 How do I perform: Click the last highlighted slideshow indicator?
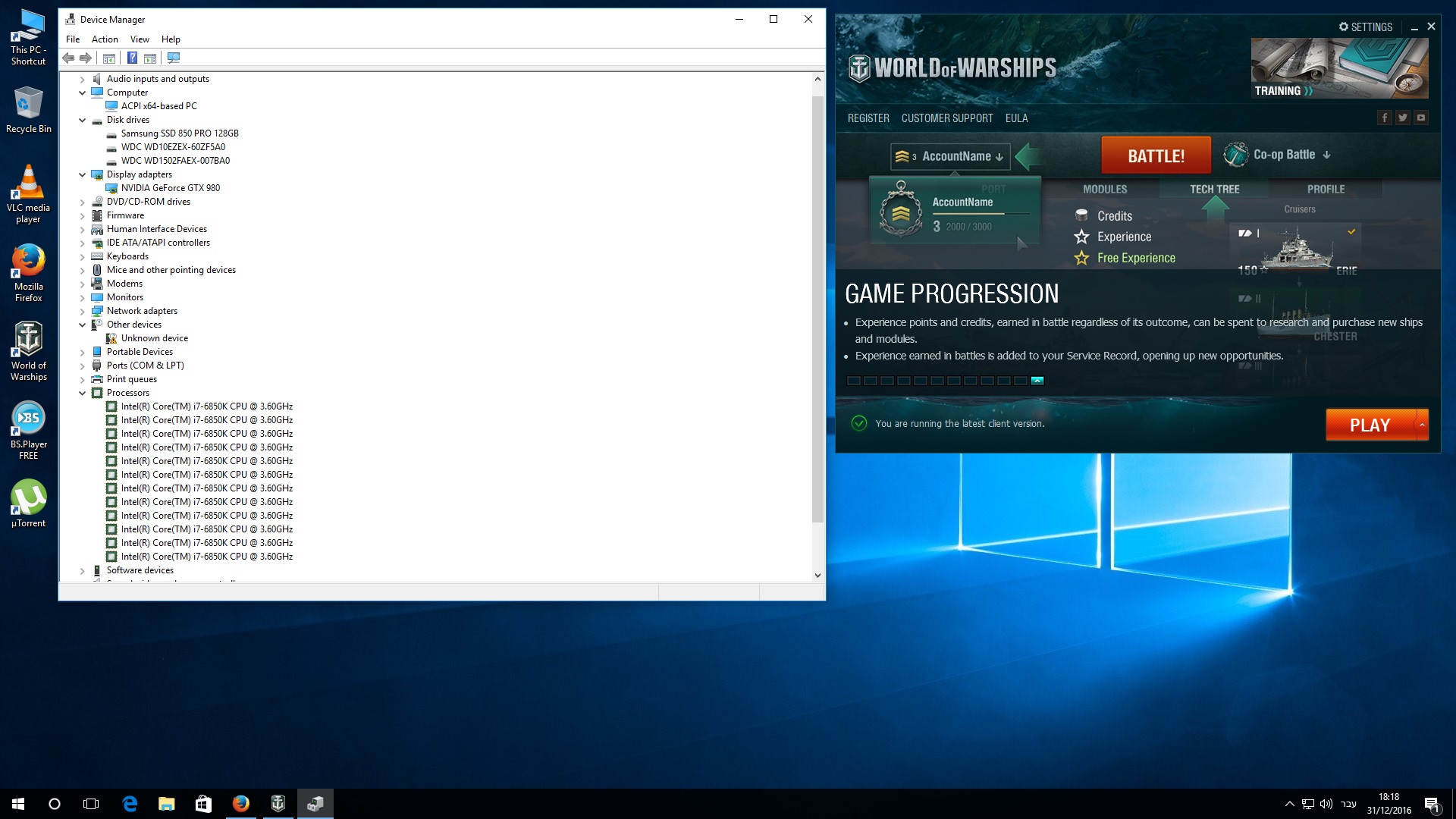pyautogui.click(x=1037, y=381)
